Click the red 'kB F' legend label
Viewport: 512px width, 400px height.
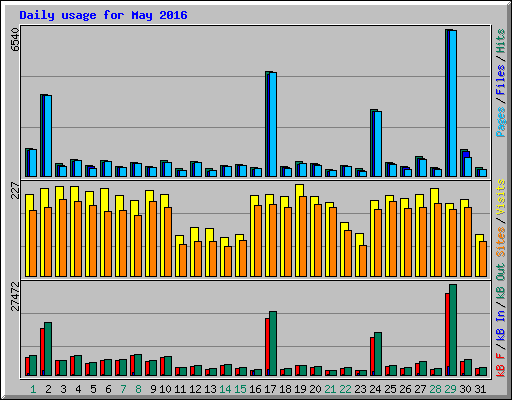(500, 364)
